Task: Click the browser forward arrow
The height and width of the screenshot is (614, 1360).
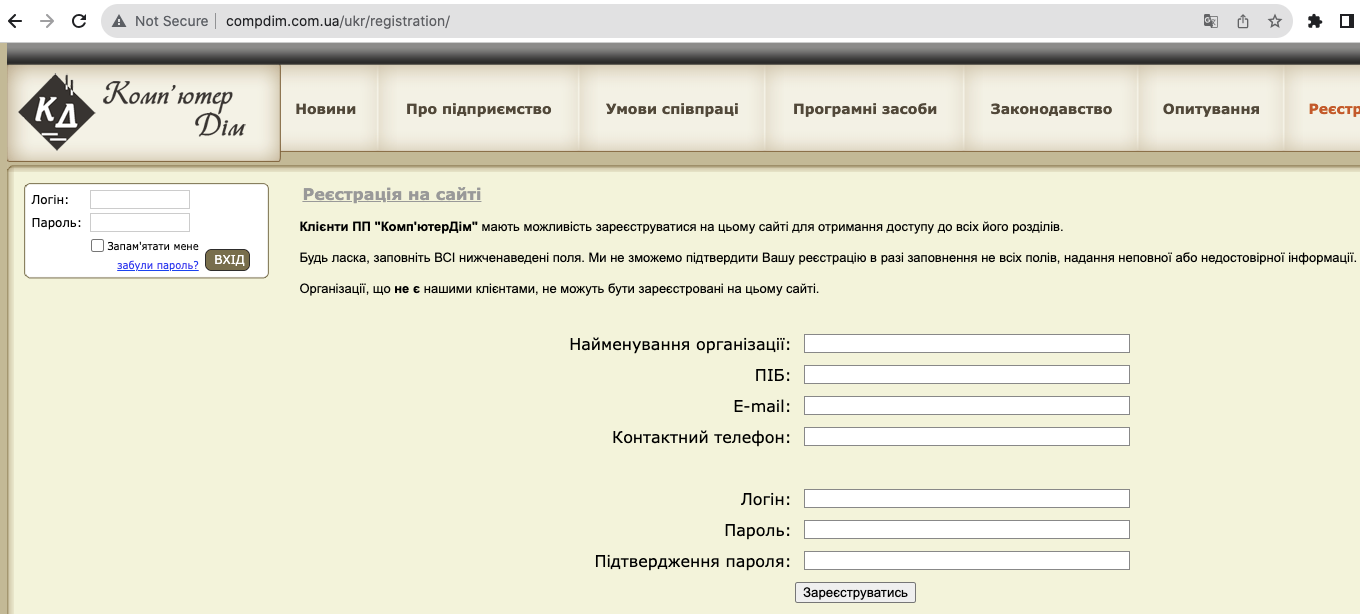Action: pos(46,21)
